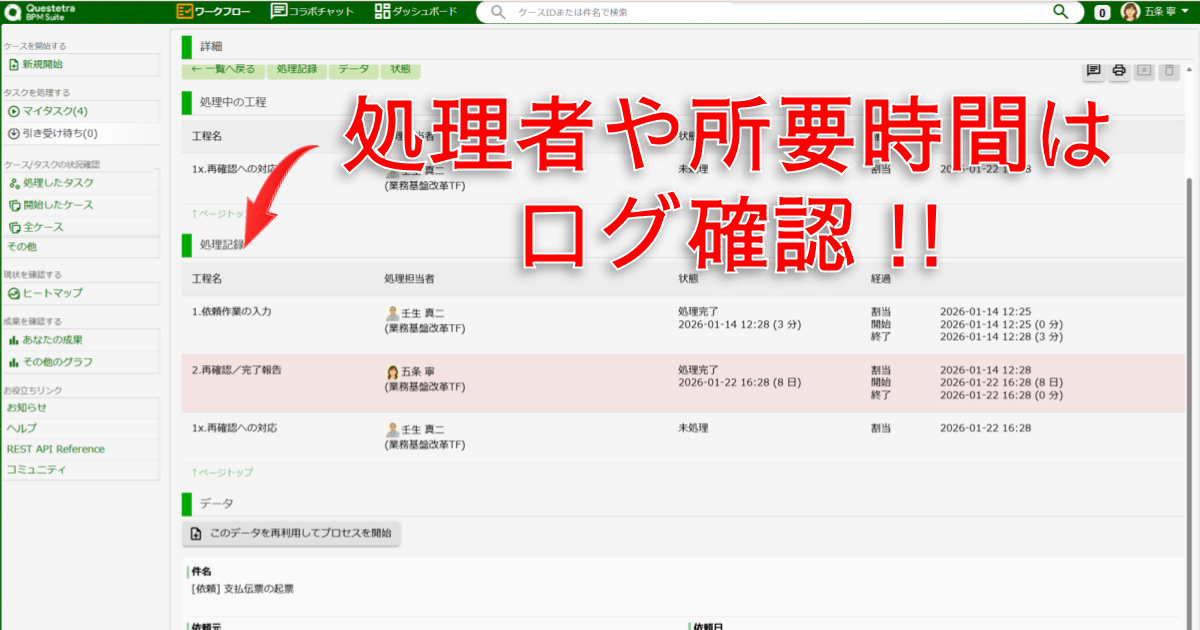The width and height of the screenshot is (1200, 630).
Task: Open その他のグラフ in the sidebar
Action: 80,362
